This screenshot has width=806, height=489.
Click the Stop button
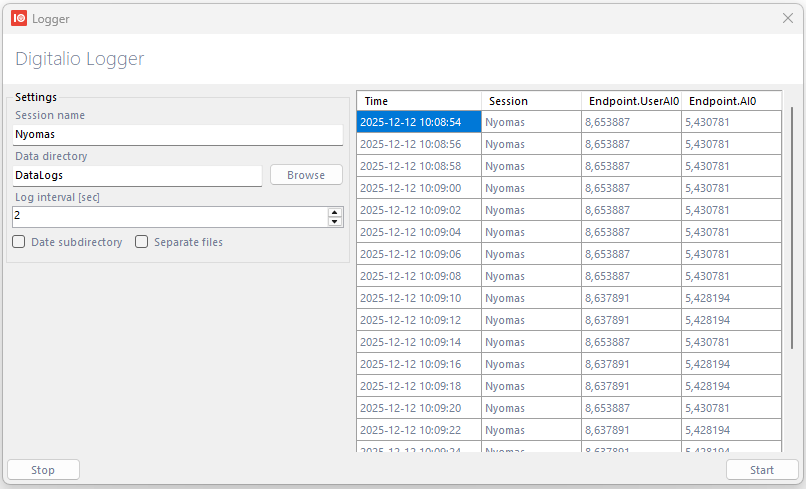[43, 470]
